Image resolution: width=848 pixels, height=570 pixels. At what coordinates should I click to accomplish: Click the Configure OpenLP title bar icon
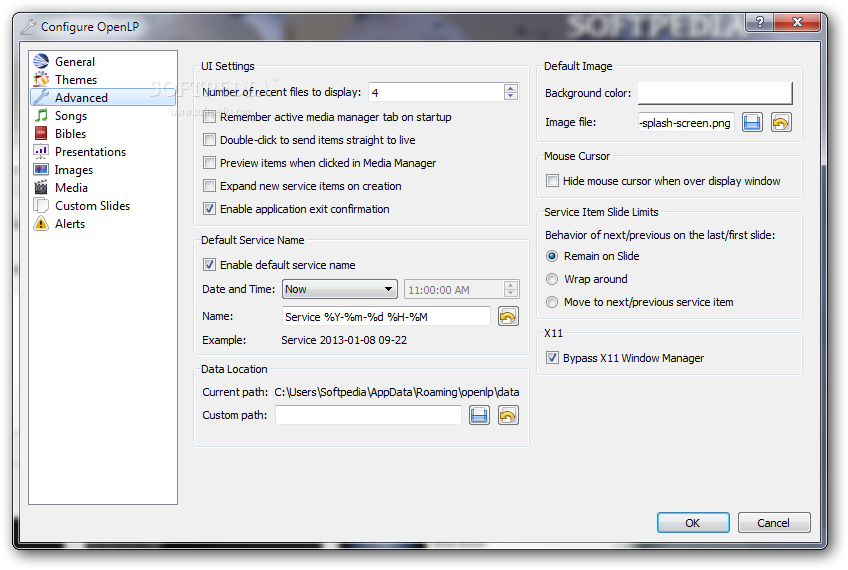tap(28, 26)
